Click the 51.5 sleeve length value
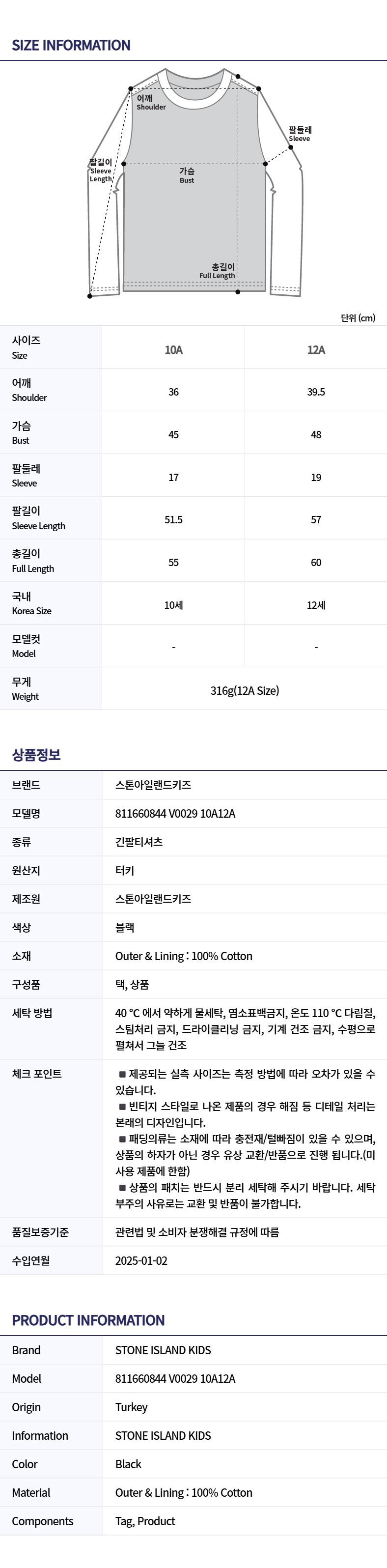This screenshot has width=387, height=1568. click(x=173, y=520)
